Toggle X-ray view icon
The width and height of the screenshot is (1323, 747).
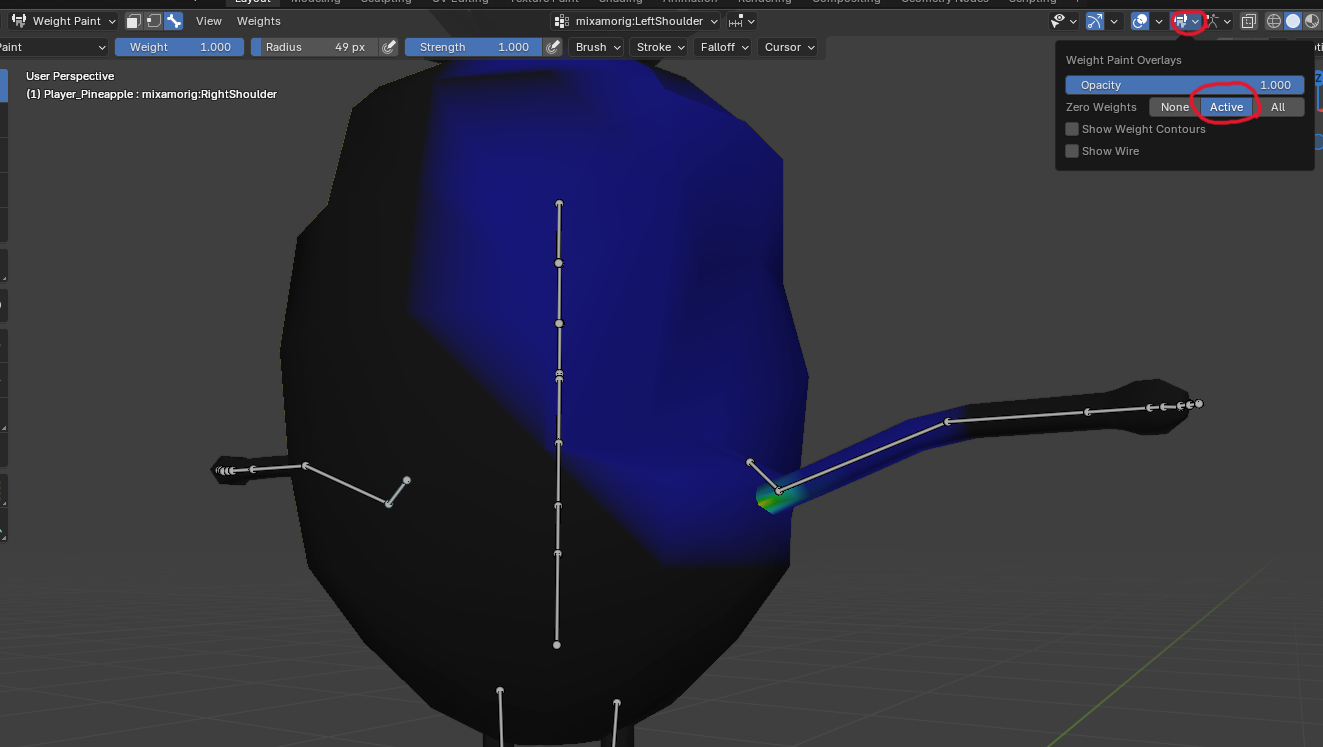(1249, 21)
